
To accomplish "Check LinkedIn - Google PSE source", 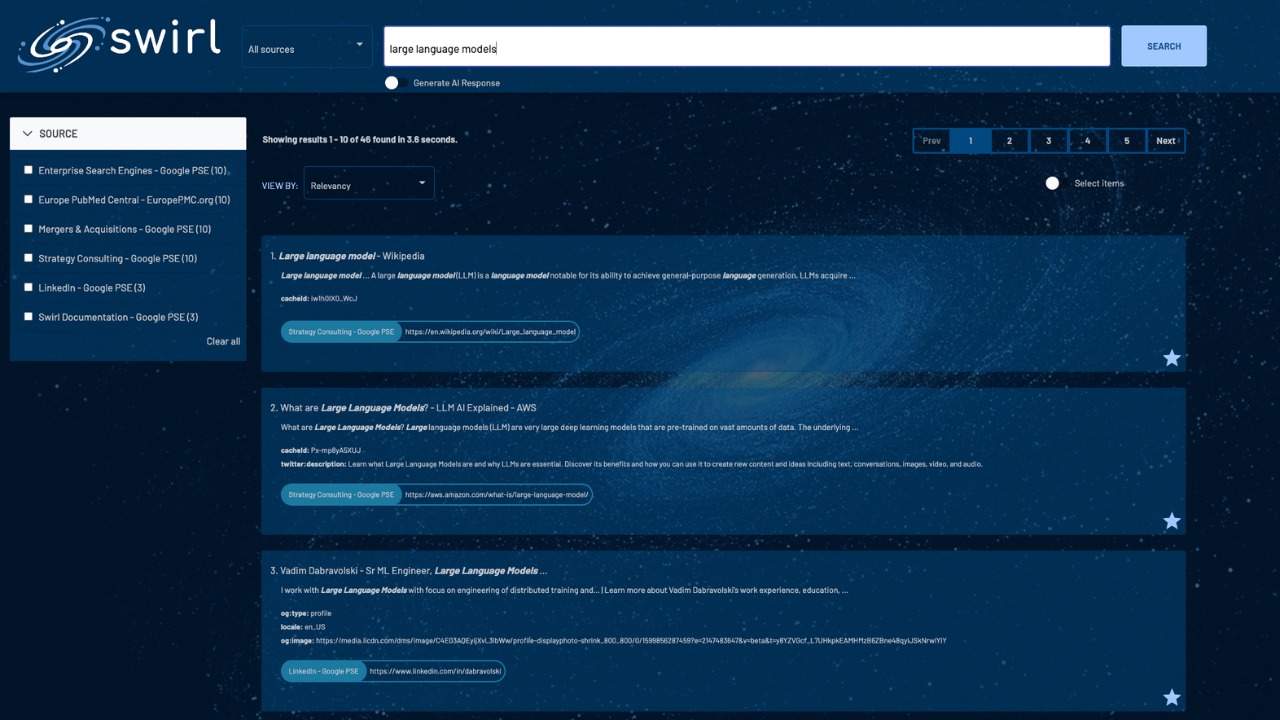I will point(29,288).
